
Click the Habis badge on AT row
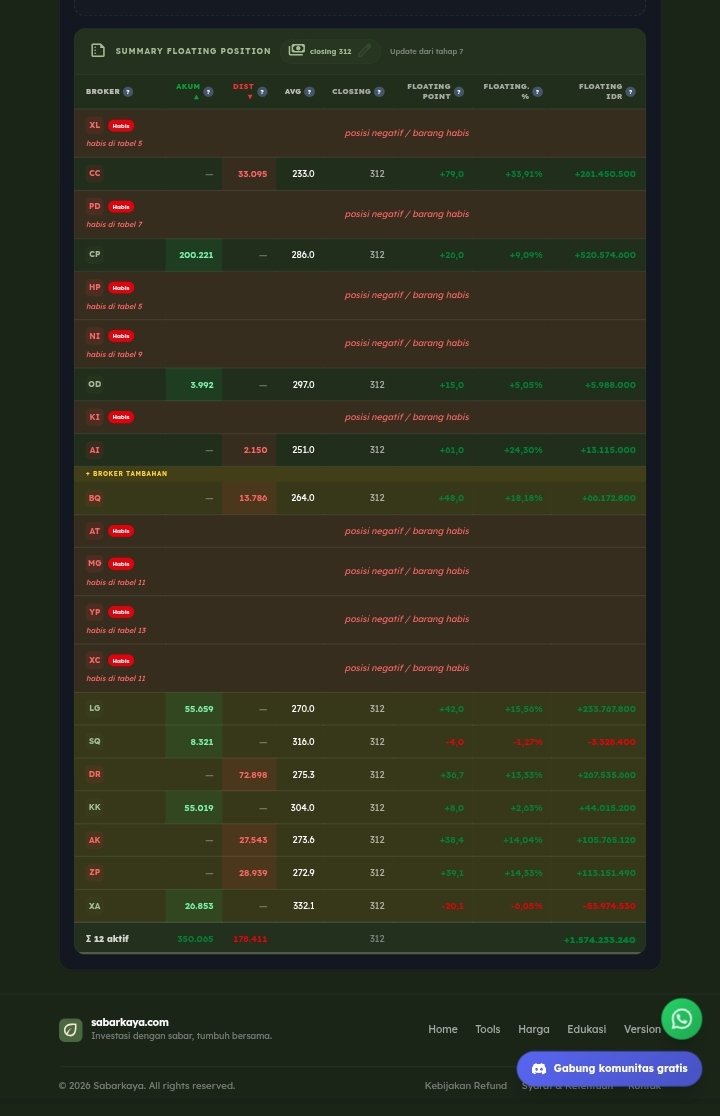[x=121, y=531]
